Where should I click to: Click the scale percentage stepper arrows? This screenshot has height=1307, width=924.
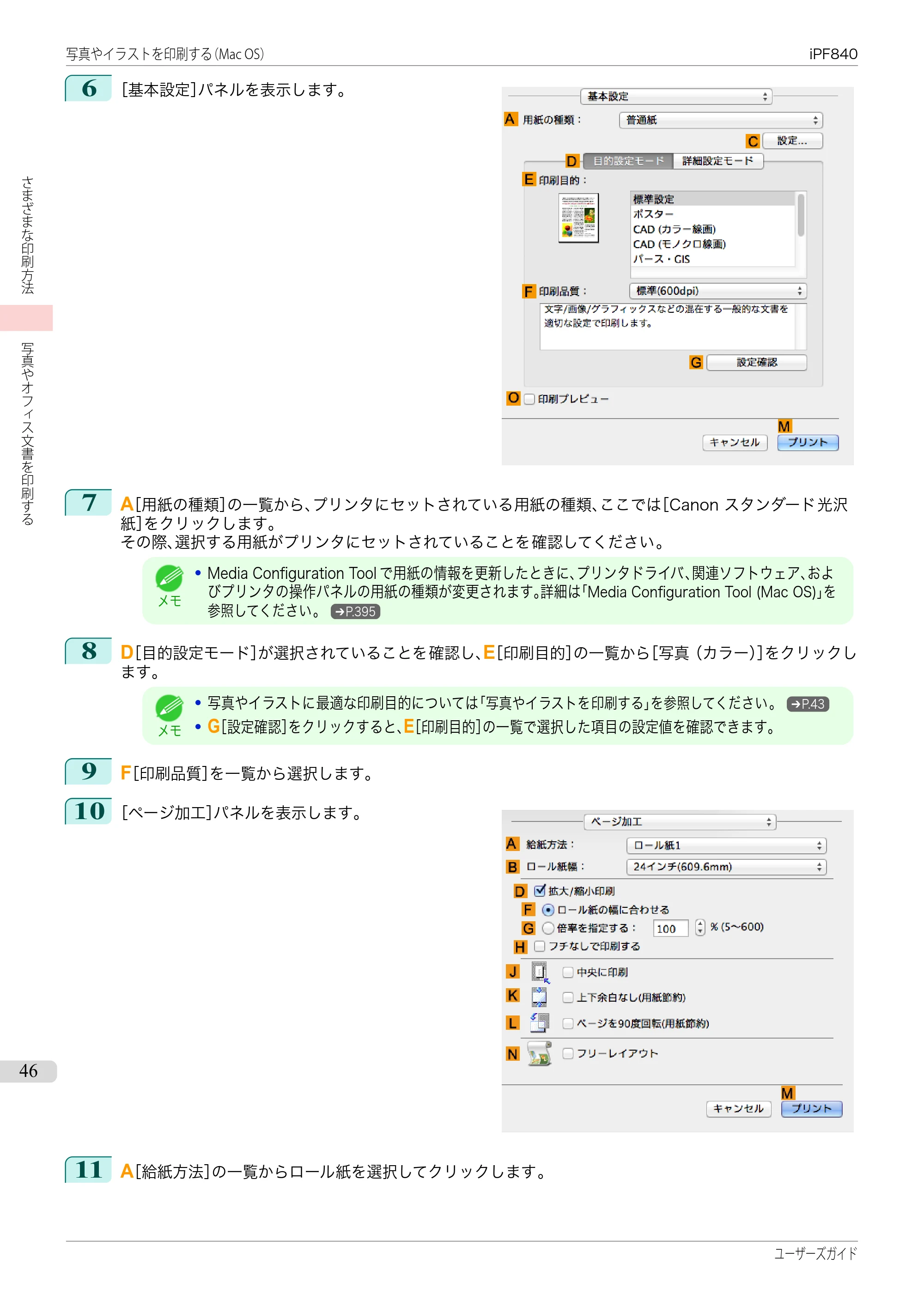[x=699, y=928]
